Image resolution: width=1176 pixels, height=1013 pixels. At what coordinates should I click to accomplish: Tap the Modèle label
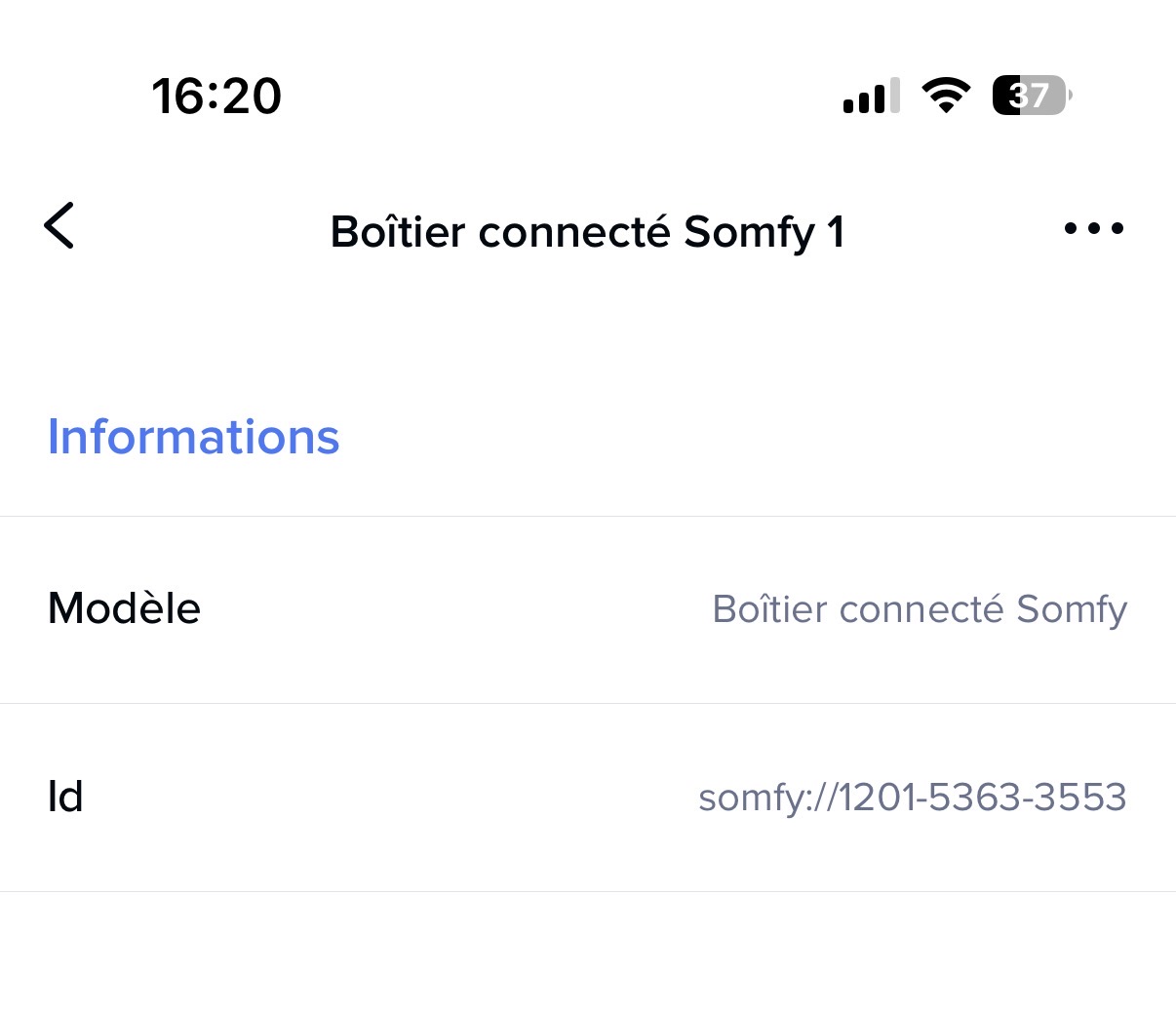coord(124,608)
